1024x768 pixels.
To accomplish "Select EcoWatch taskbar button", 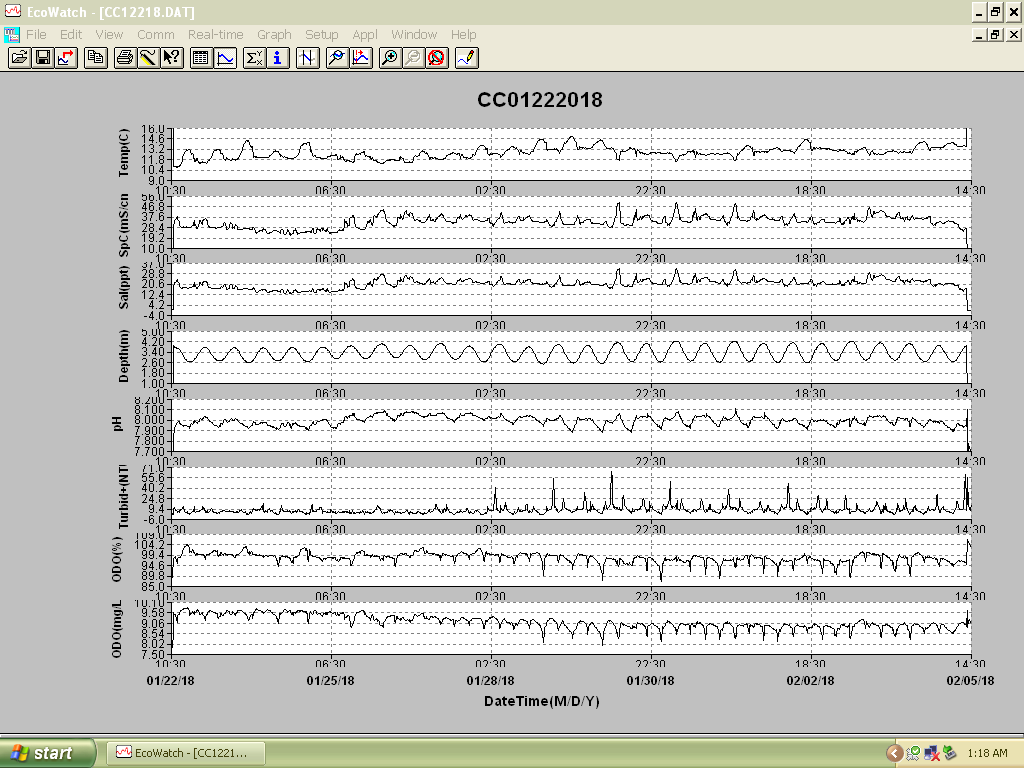I will tap(186, 753).
